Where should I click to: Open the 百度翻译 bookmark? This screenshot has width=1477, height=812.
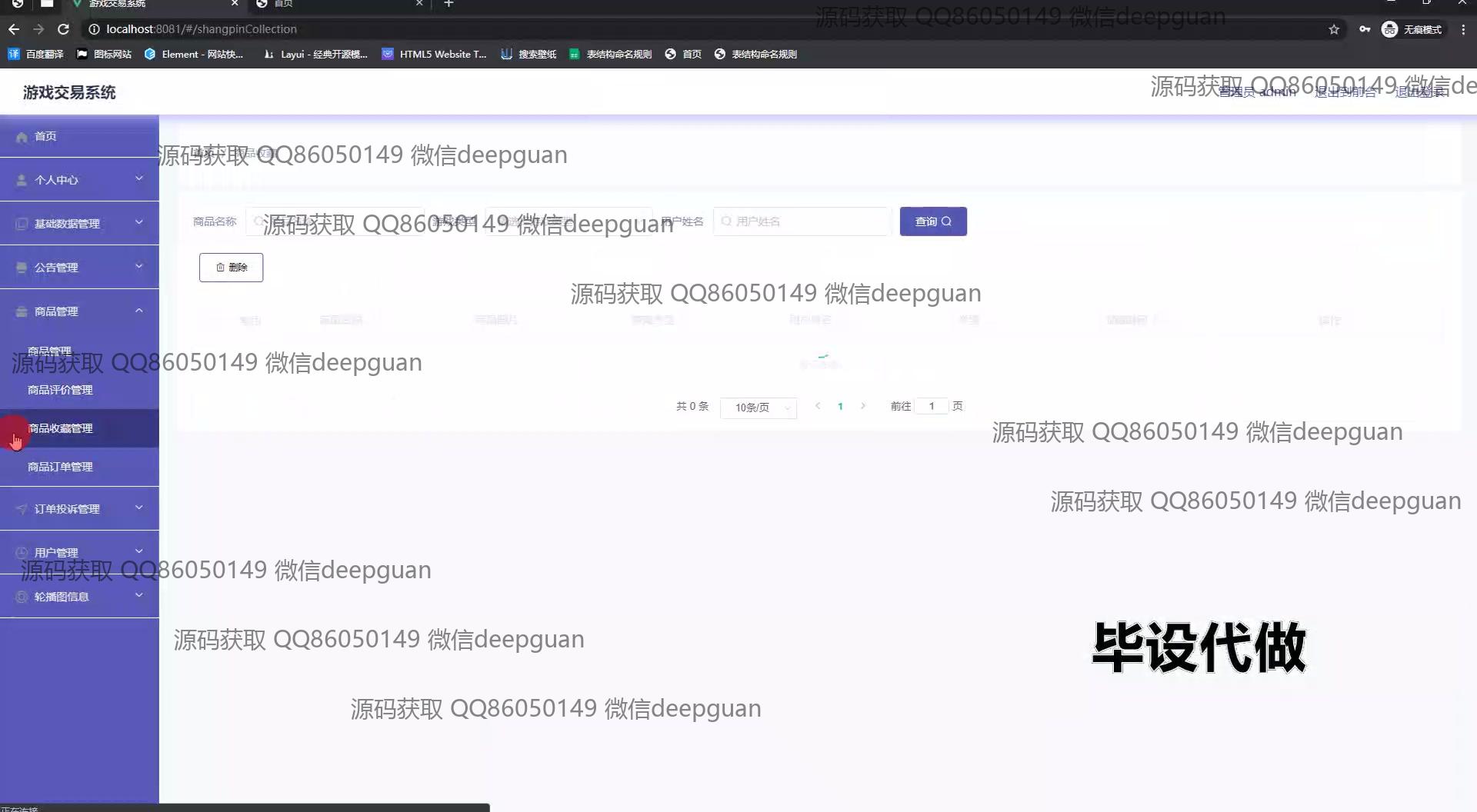(x=36, y=54)
